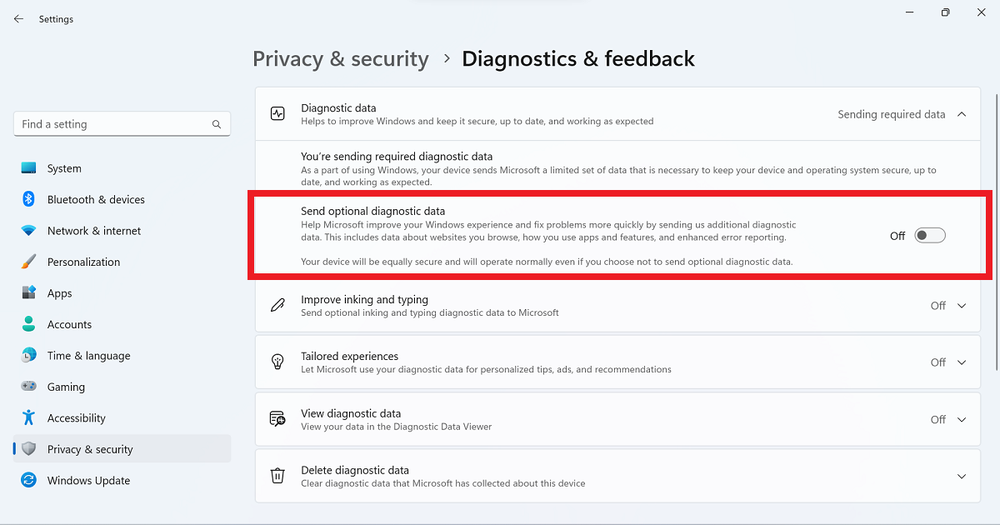This screenshot has height=525, width=1000.
Task: Click the Windows Update sync icon
Action: [x=29, y=480]
